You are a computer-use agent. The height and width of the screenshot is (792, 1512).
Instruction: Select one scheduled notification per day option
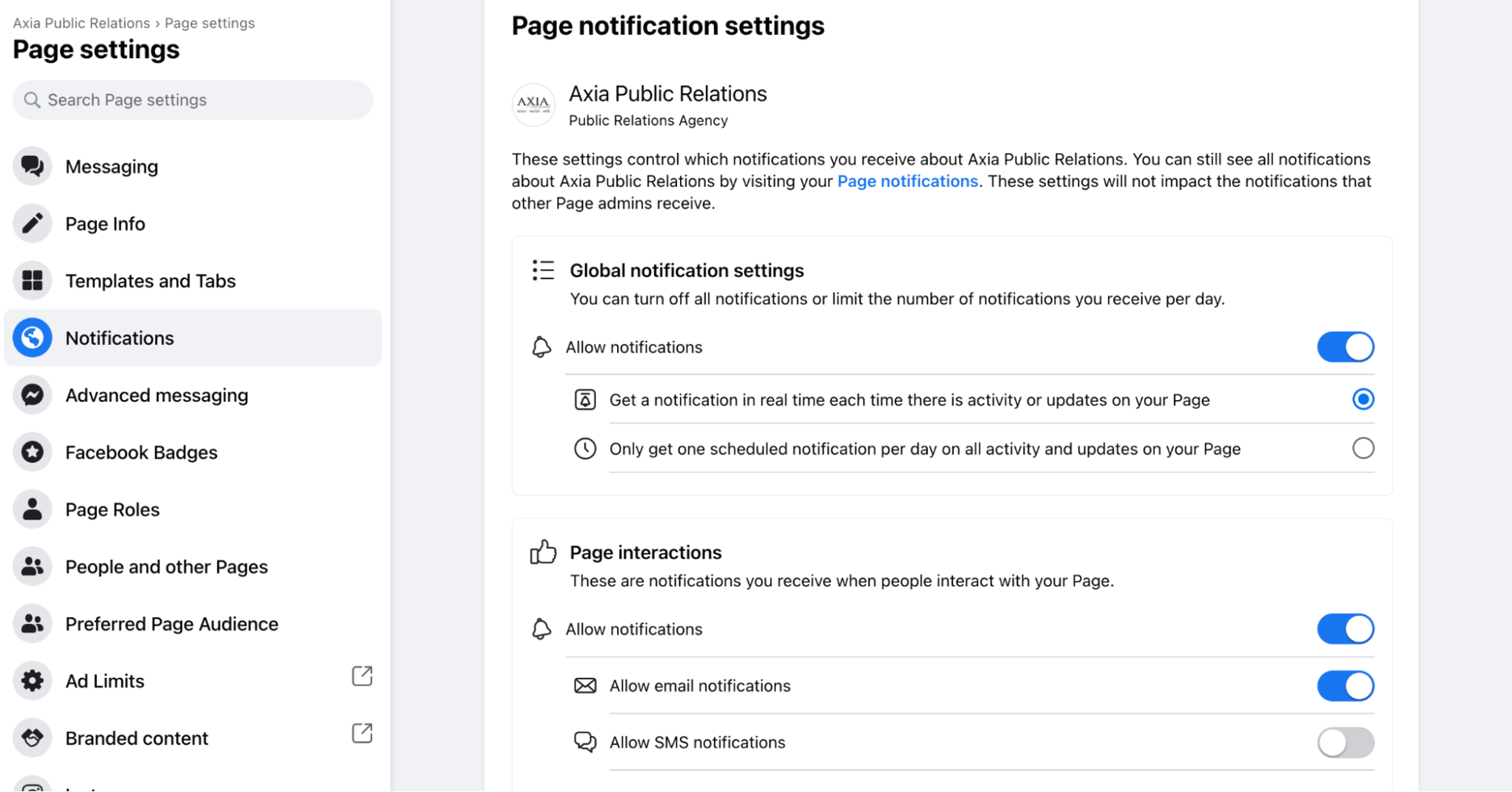pos(1363,448)
